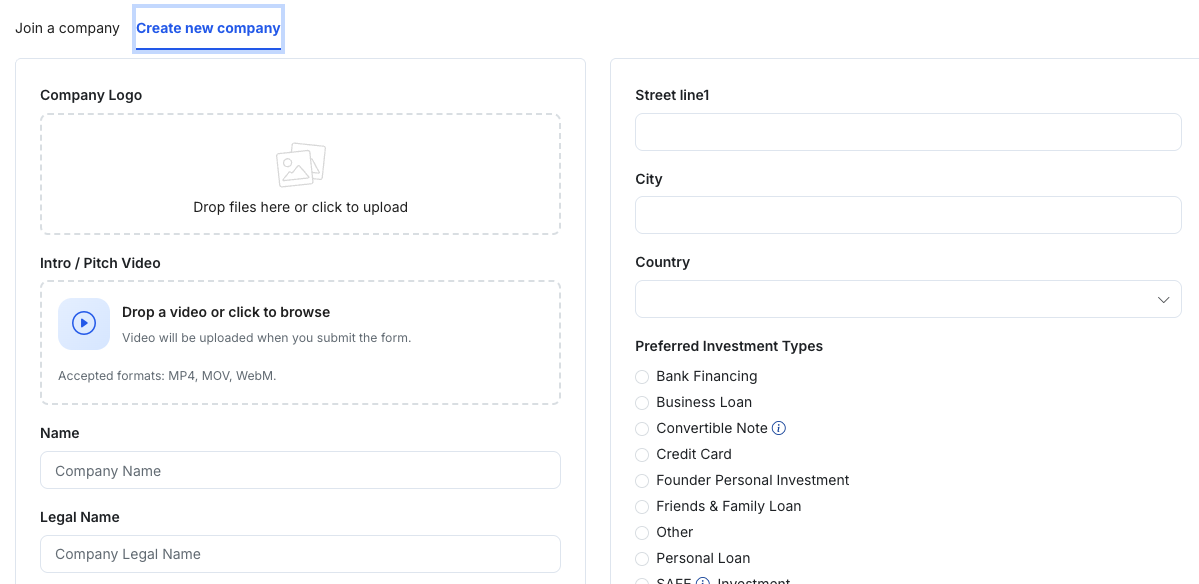Select the Business Loan option
The width and height of the screenshot is (1199, 584).
click(x=642, y=403)
